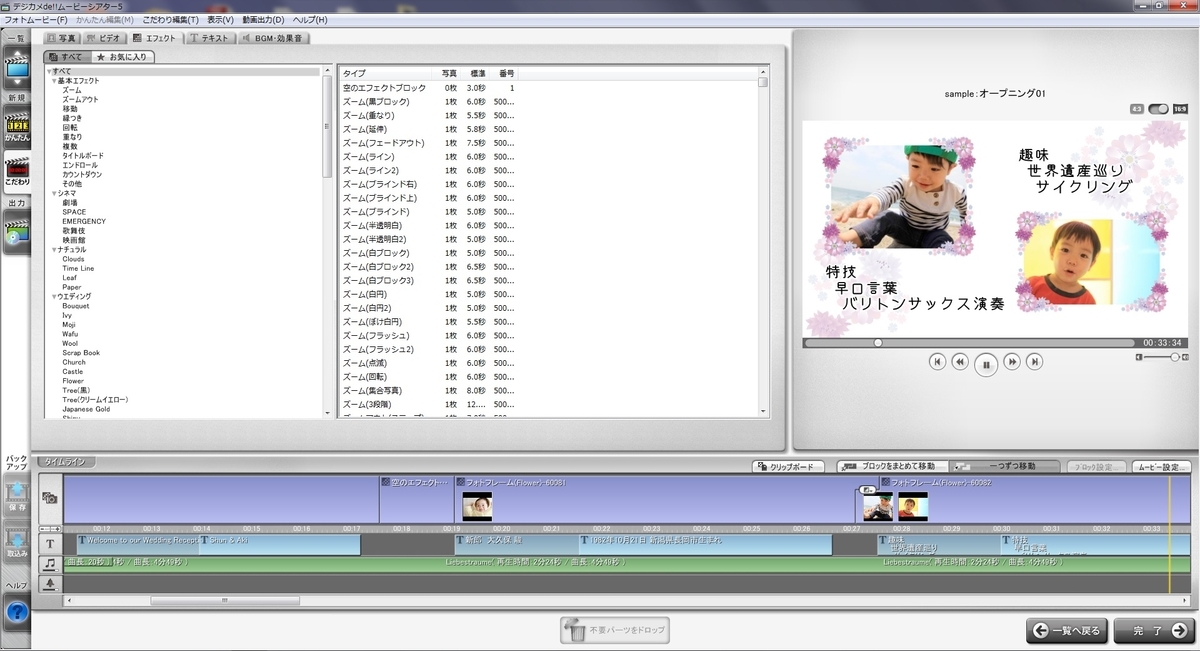Switch to the 写真 tab
The image size is (1200, 651).
pyautogui.click(x=62, y=38)
